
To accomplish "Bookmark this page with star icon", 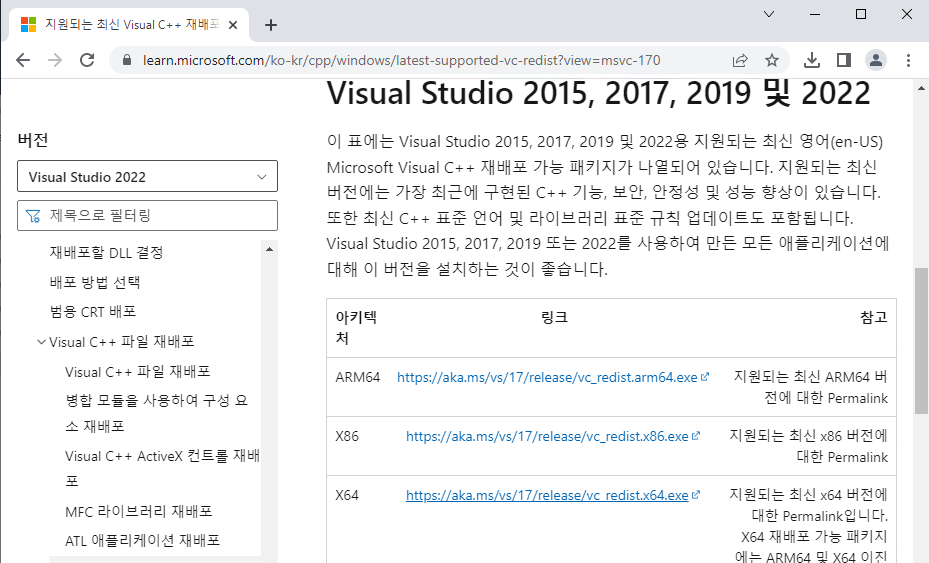I will [x=771, y=60].
